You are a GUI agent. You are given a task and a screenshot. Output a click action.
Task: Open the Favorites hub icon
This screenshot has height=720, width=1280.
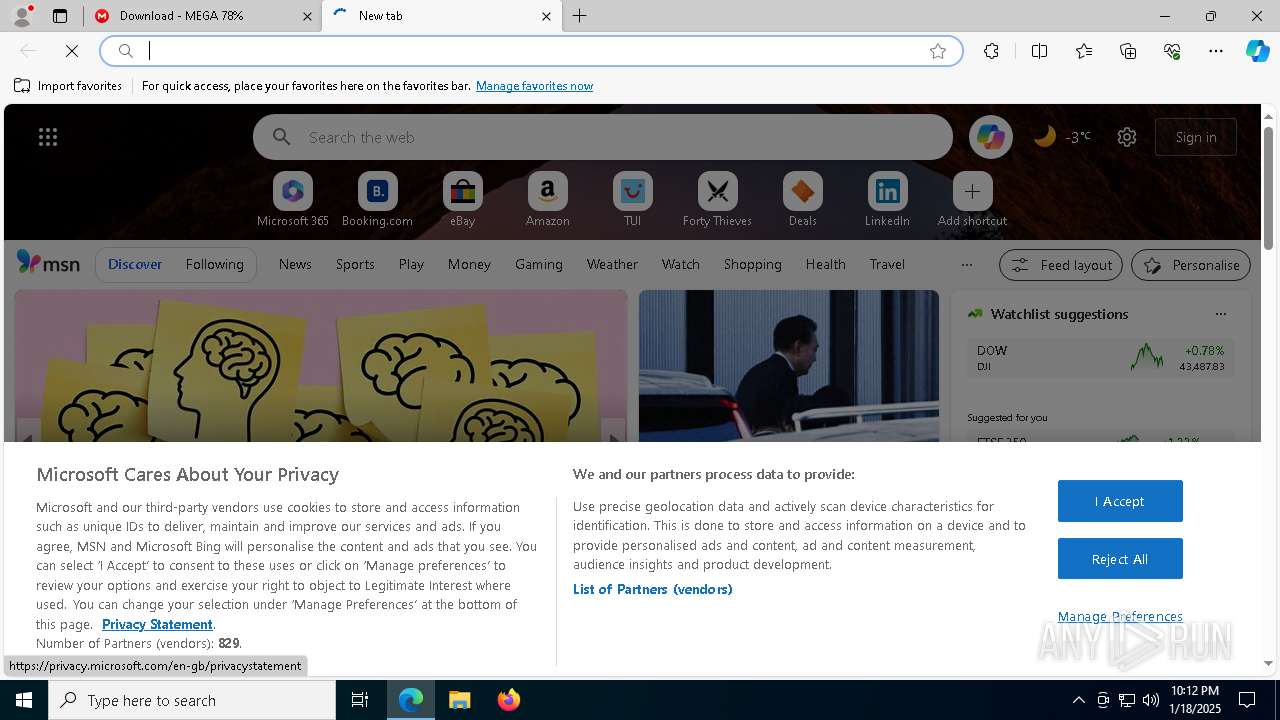point(1084,51)
